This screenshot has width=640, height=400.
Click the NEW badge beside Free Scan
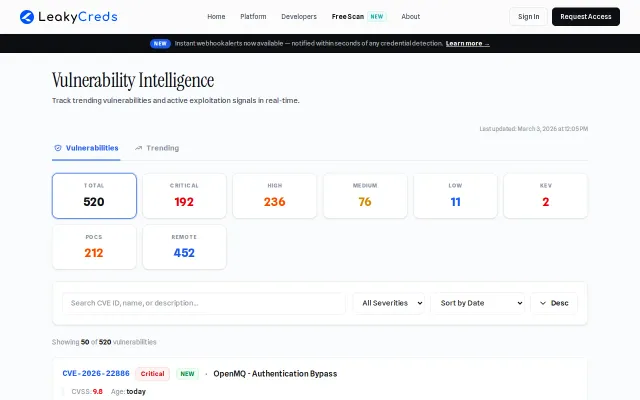point(377,17)
